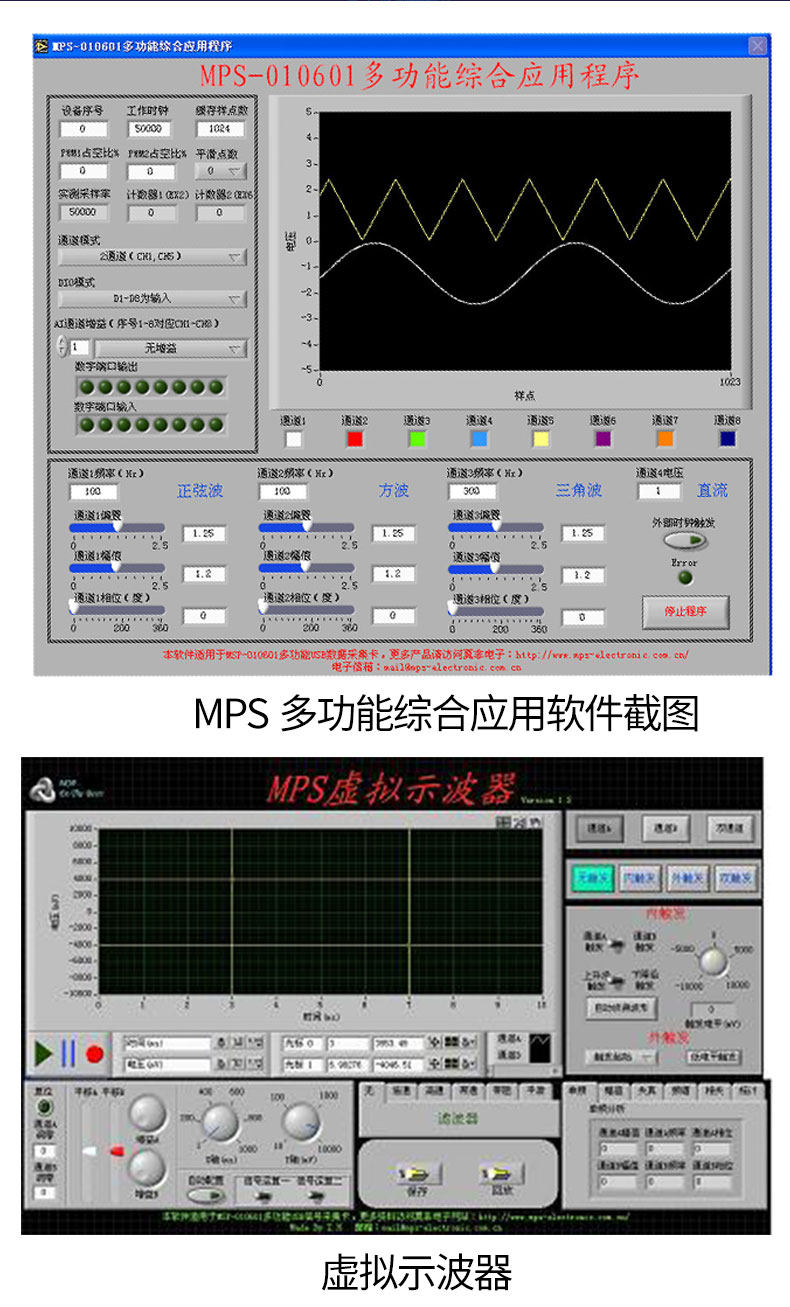Click the 通道4电压 input field

pyautogui.click(x=660, y=492)
